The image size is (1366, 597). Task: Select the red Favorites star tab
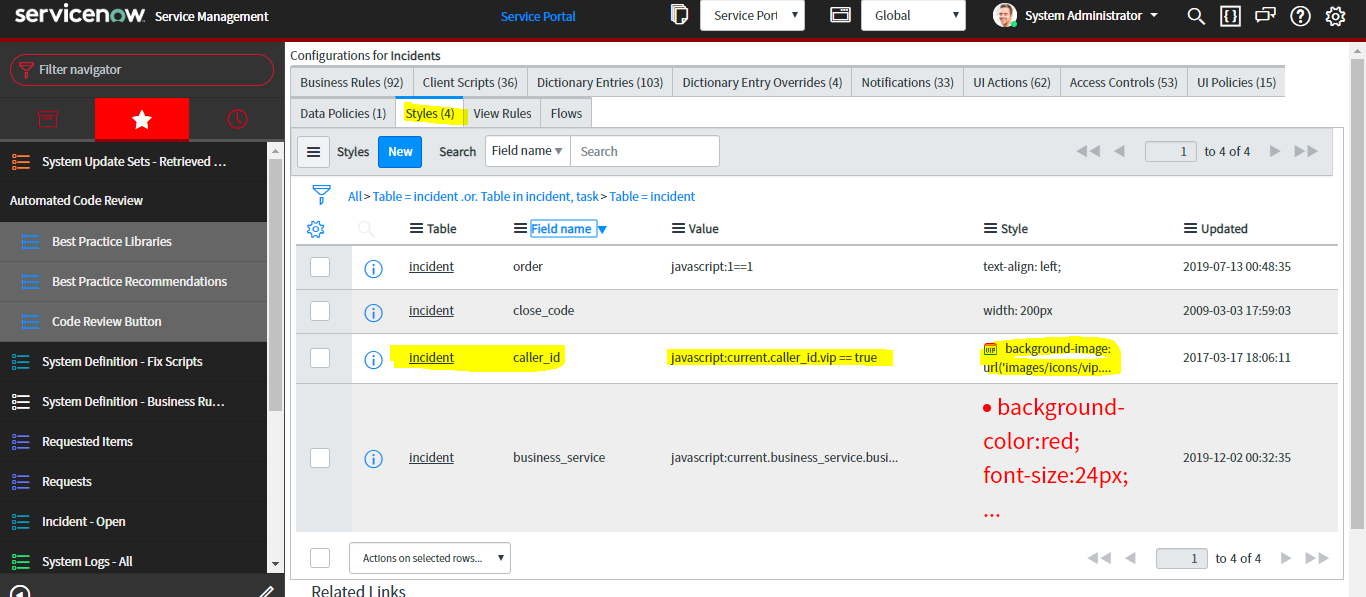click(x=141, y=118)
